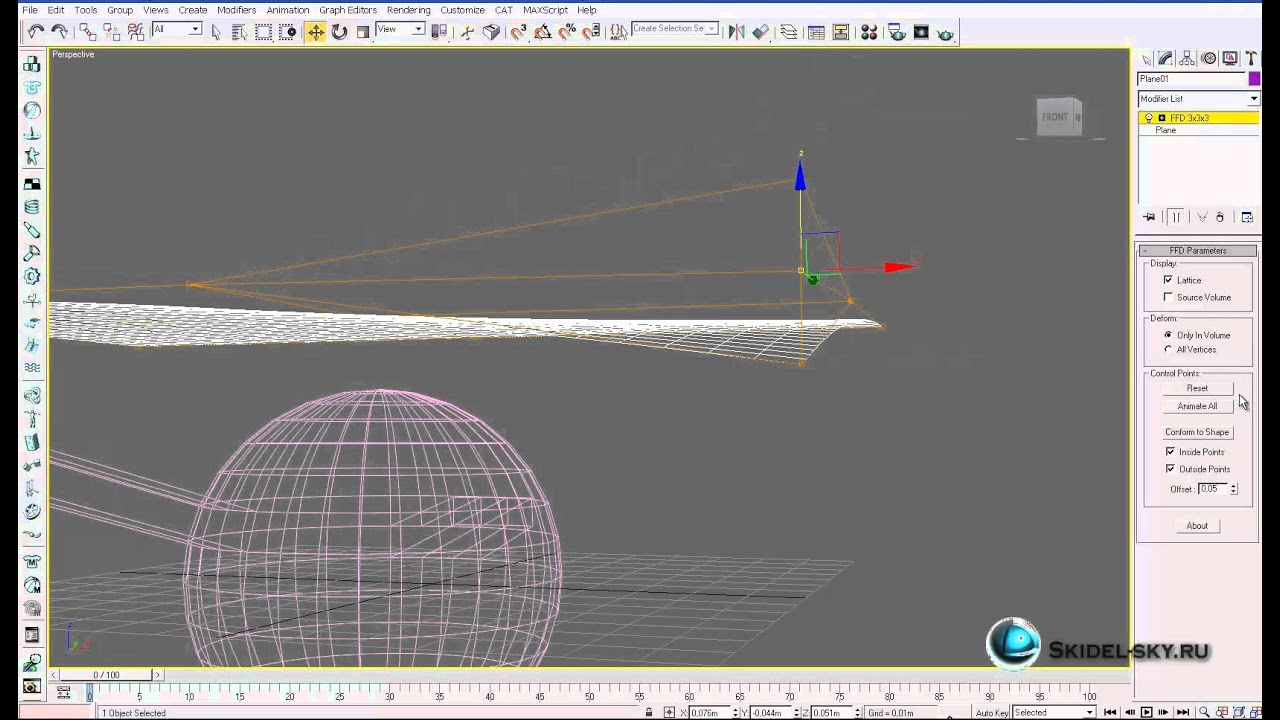This screenshot has width=1280, height=720.
Task: Toggle the Angle Snap icon
Action: pyautogui.click(x=543, y=32)
